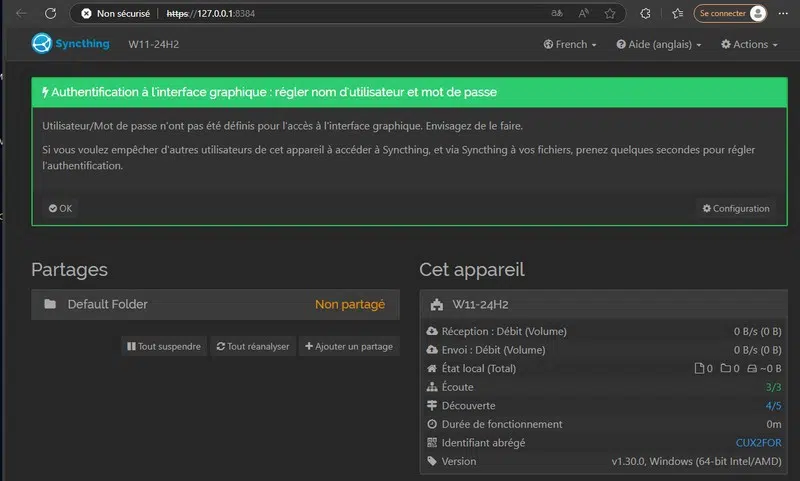Click the Découverte signpost icon
Screen dimensions: 800x481
click(432, 406)
